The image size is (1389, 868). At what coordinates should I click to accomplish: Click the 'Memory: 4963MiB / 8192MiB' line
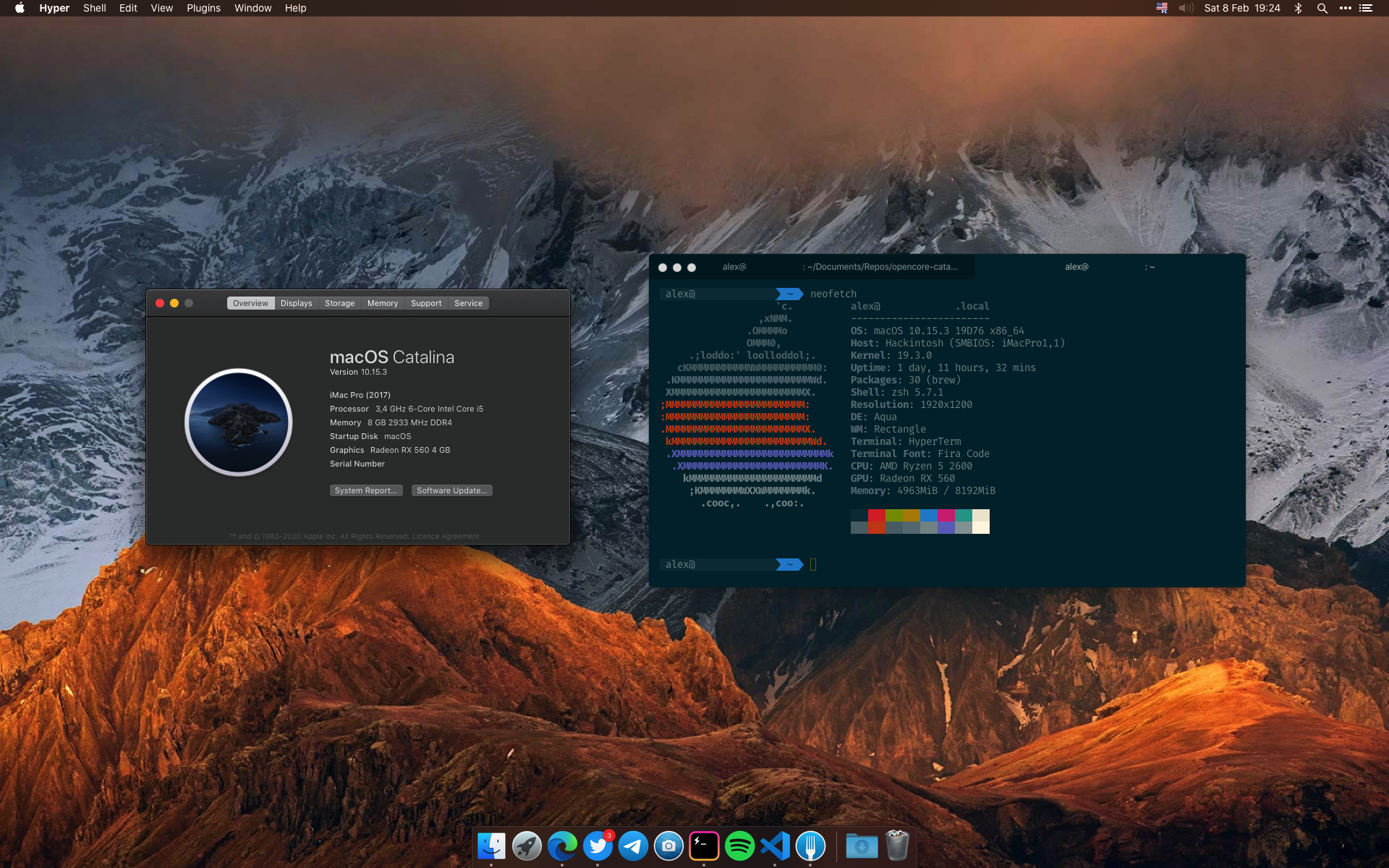(x=923, y=490)
